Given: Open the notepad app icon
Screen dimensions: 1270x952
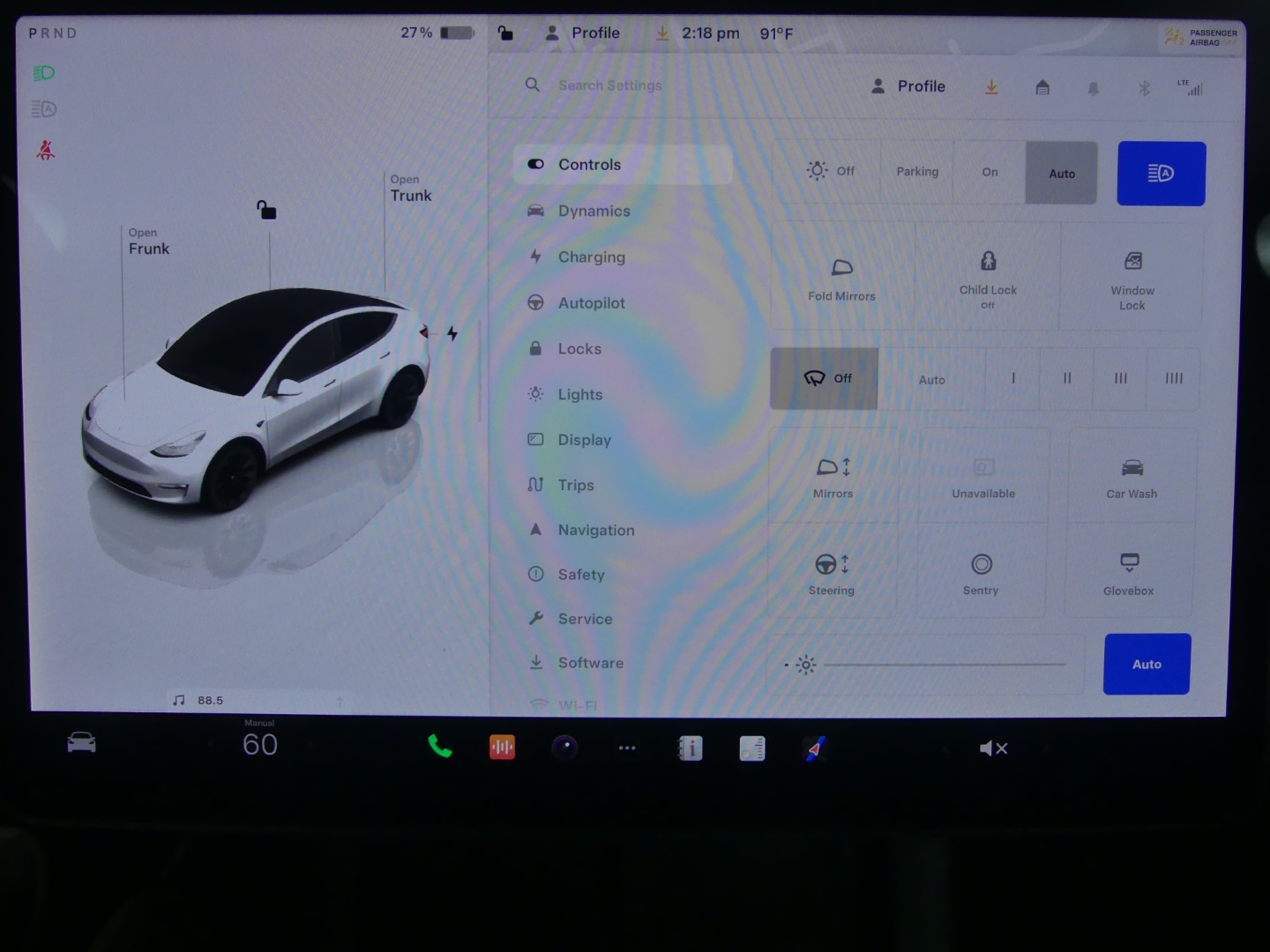Looking at the screenshot, I should [752, 748].
